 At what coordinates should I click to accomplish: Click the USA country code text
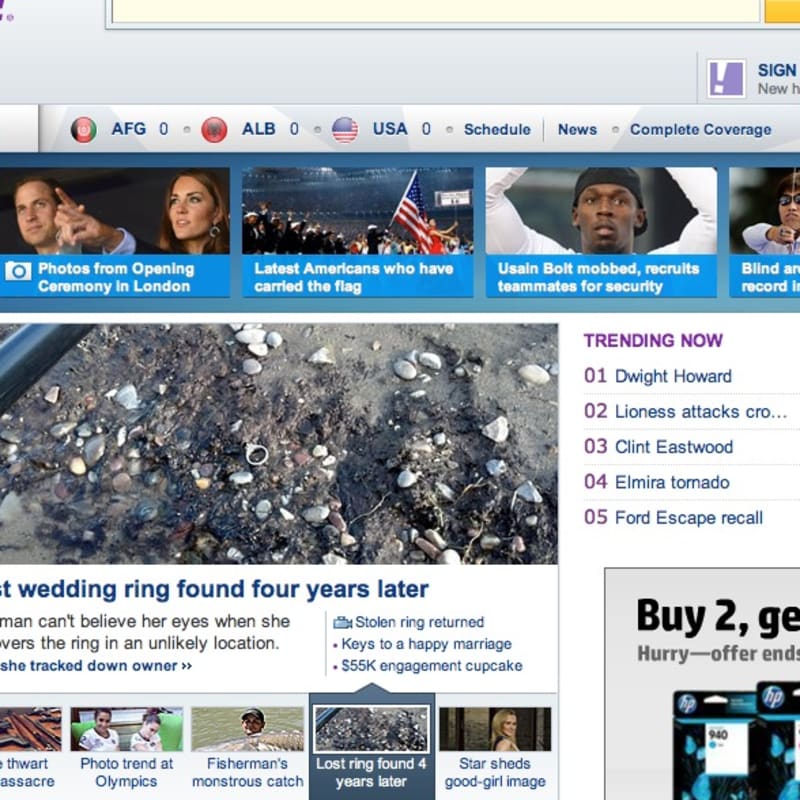(390, 129)
